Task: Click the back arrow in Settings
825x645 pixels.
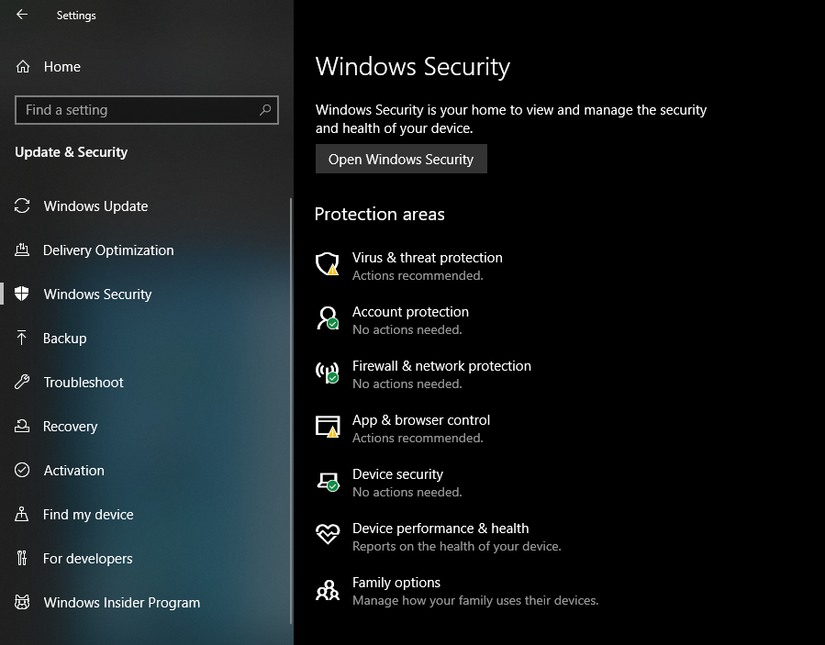Action: coord(22,15)
